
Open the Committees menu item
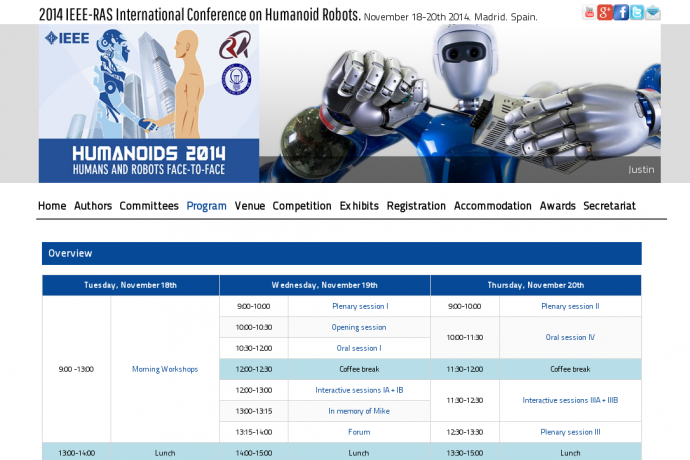[149, 206]
